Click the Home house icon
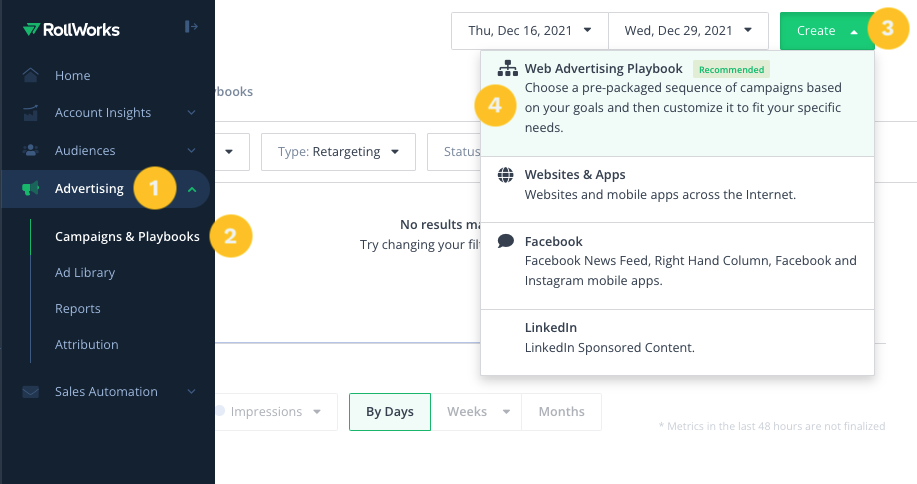The width and height of the screenshot is (917, 484). click(30, 75)
